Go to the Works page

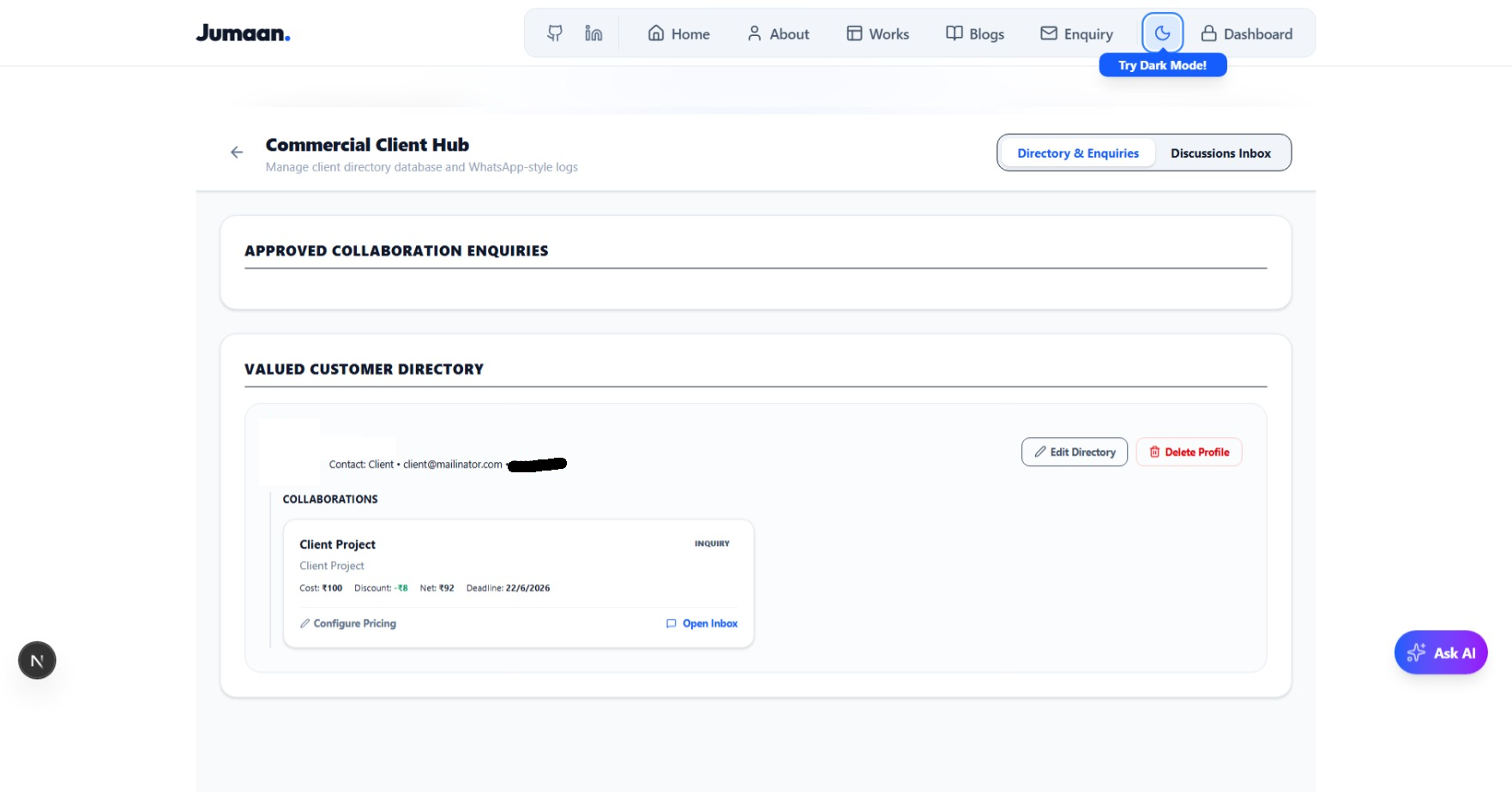[x=877, y=33]
